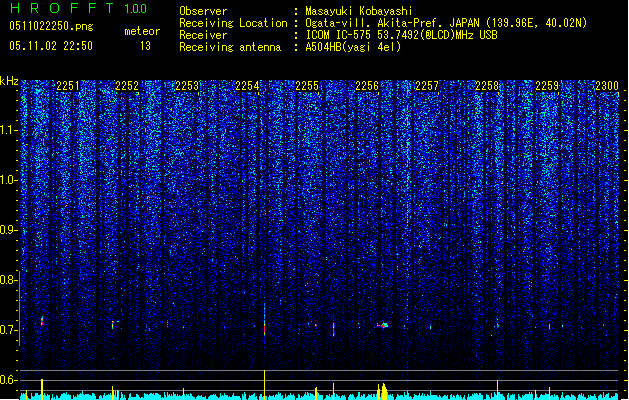
Task: Click the meteor echo before 2251
Action: [x=42, y=321]
